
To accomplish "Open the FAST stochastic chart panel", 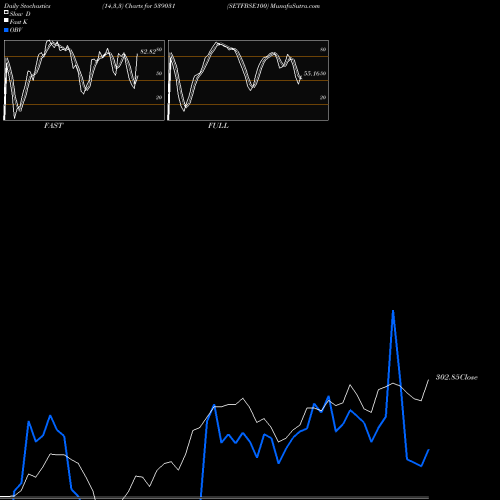I will [x=84, y=80].
